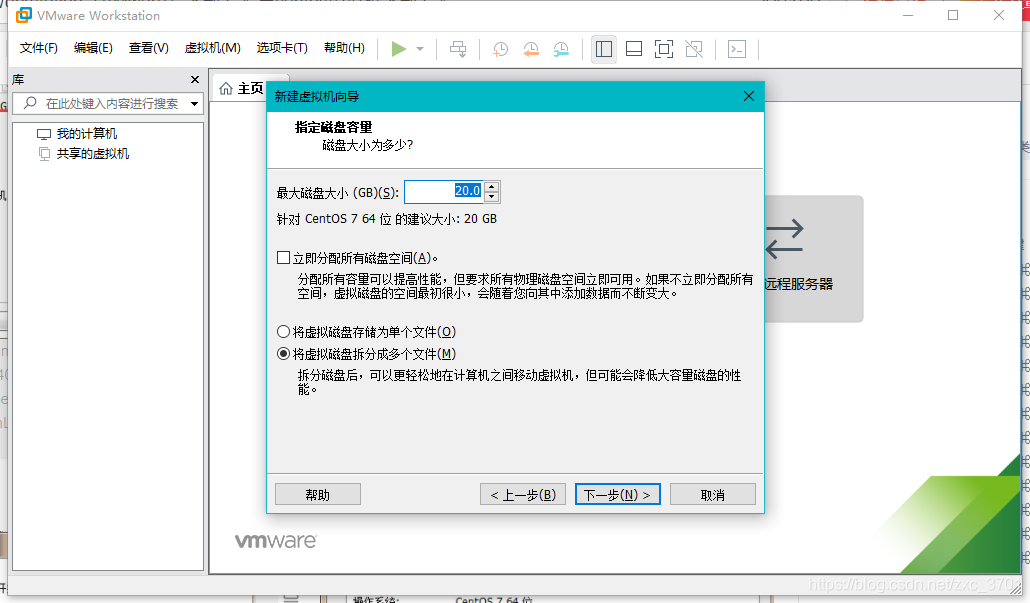The height and width of the screenshot is (603, 1030).
Task: Revert to the latest snapshot
Action: click(x=530, y=48)
